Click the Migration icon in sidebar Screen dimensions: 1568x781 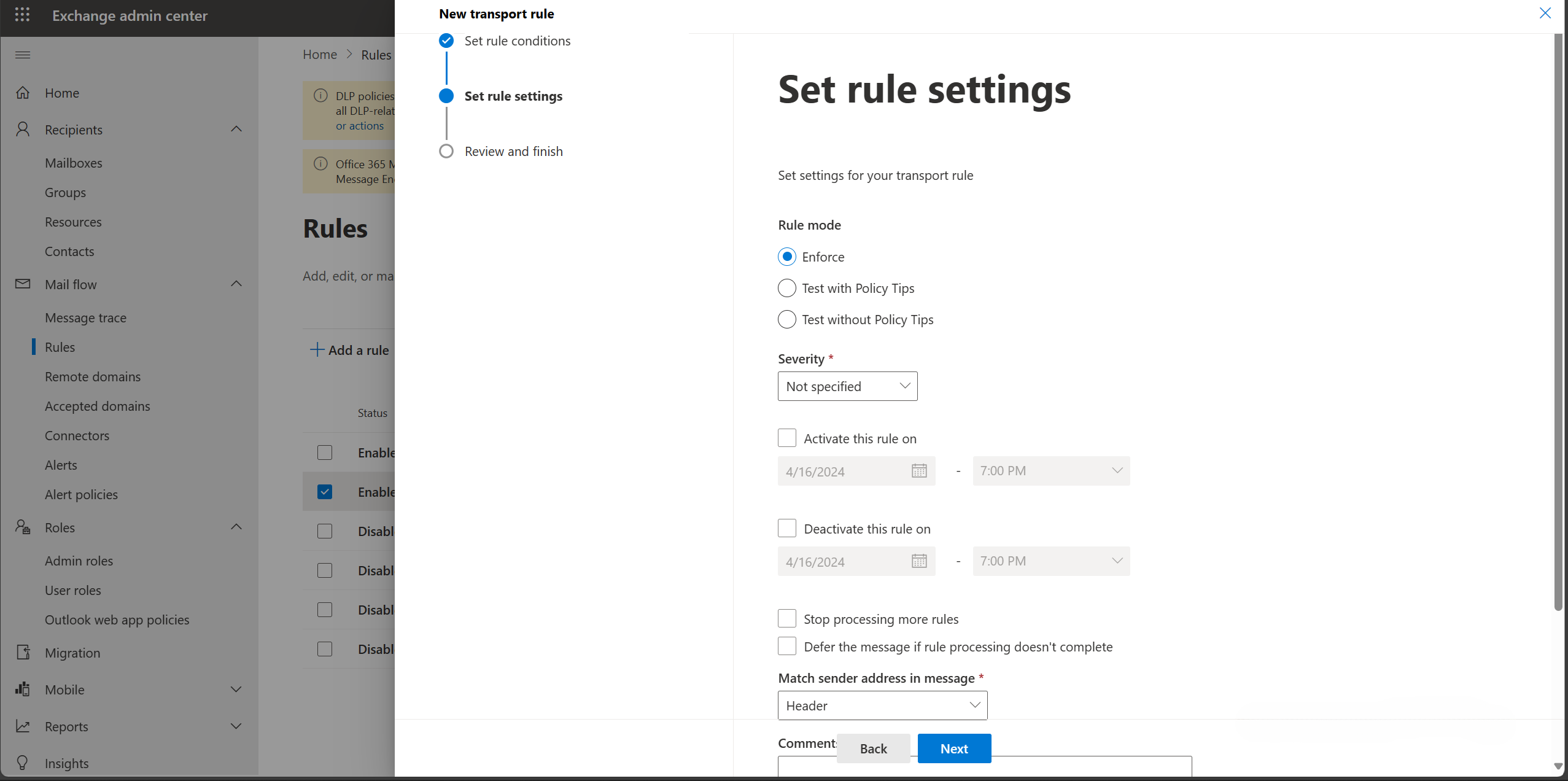tap(24, 651)
